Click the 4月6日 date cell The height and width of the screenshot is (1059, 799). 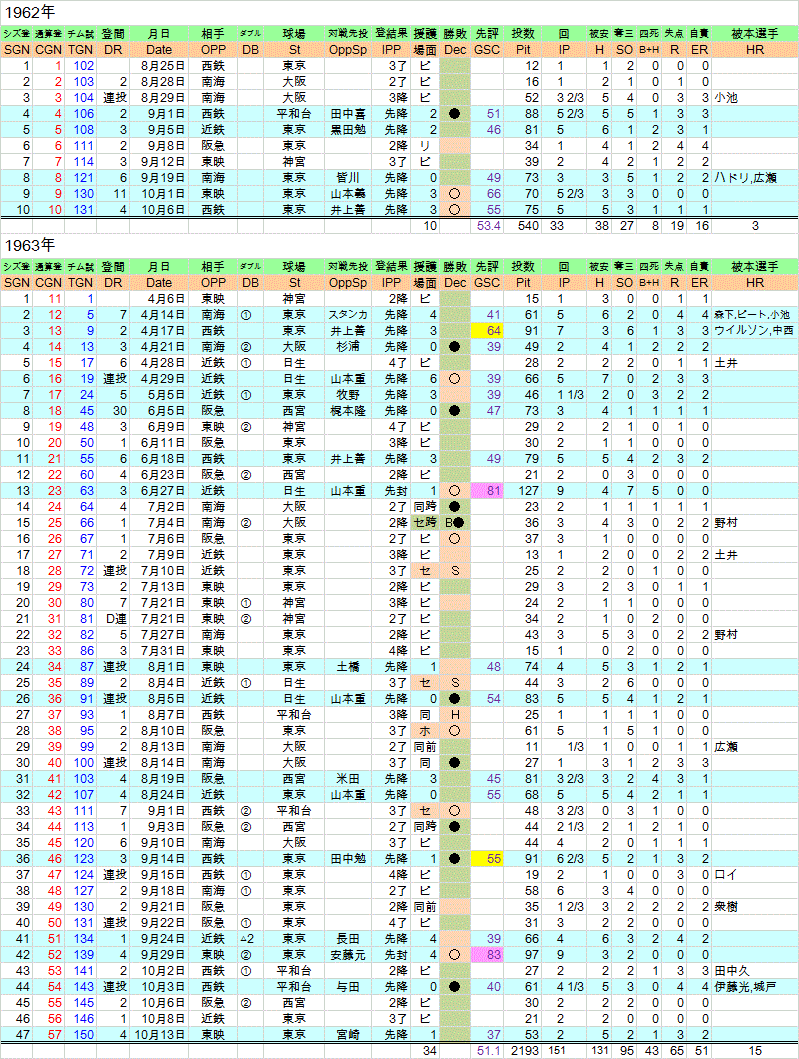(x=159, y=299)
